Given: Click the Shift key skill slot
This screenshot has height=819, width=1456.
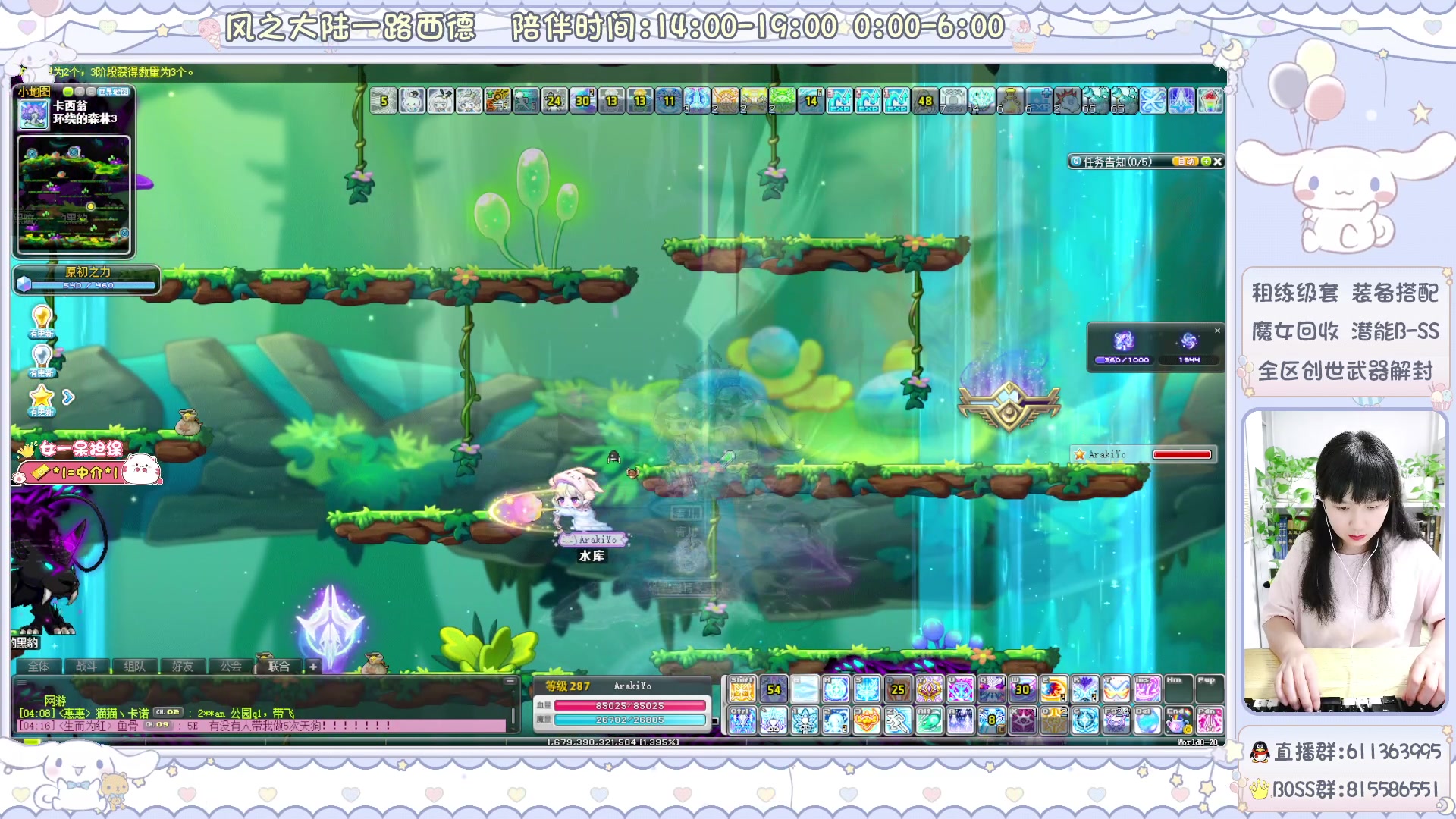Looking at the screenshot, I should (x=742, y=689).
